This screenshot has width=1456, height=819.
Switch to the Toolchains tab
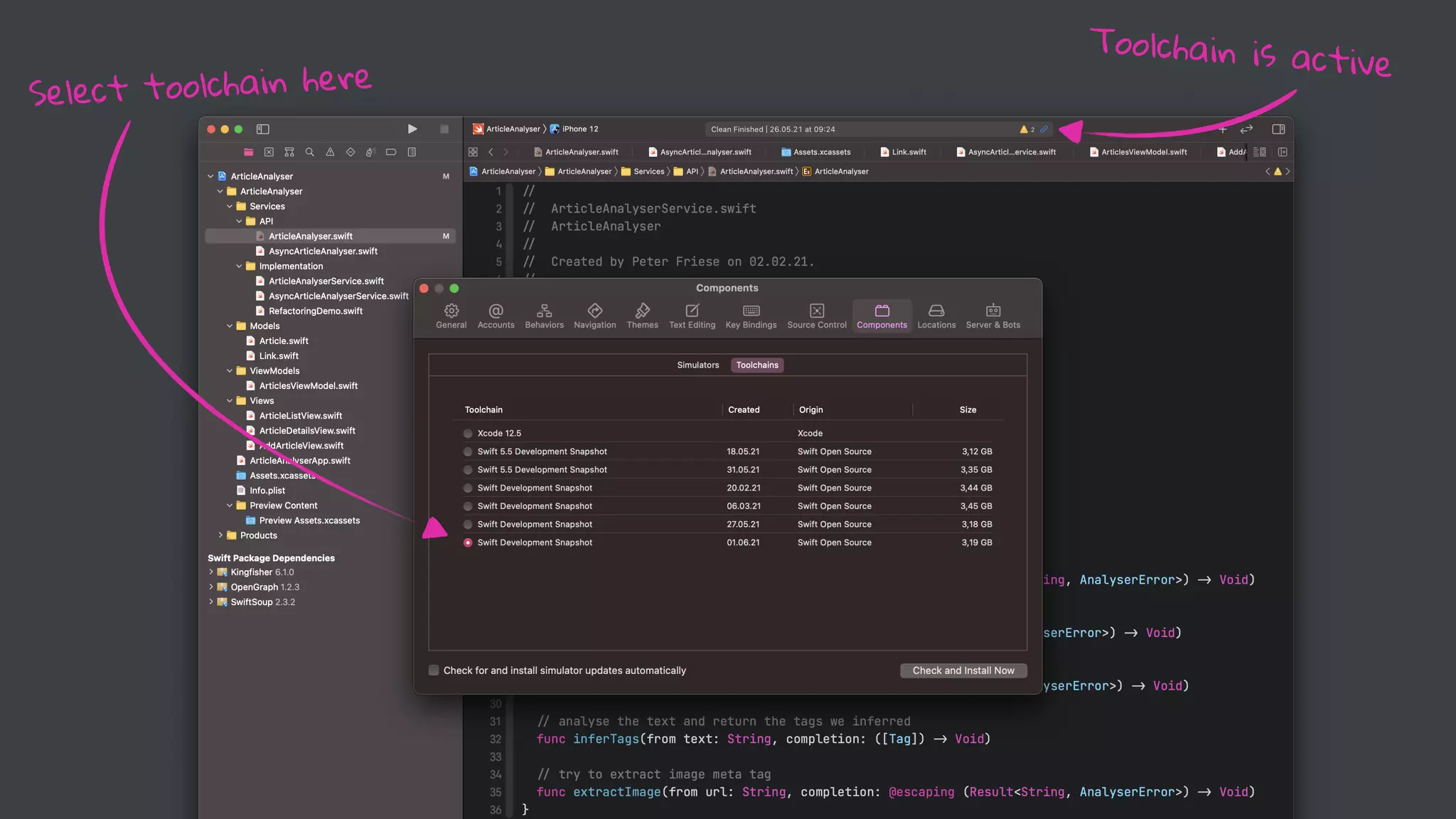click(x=757, y=365)
